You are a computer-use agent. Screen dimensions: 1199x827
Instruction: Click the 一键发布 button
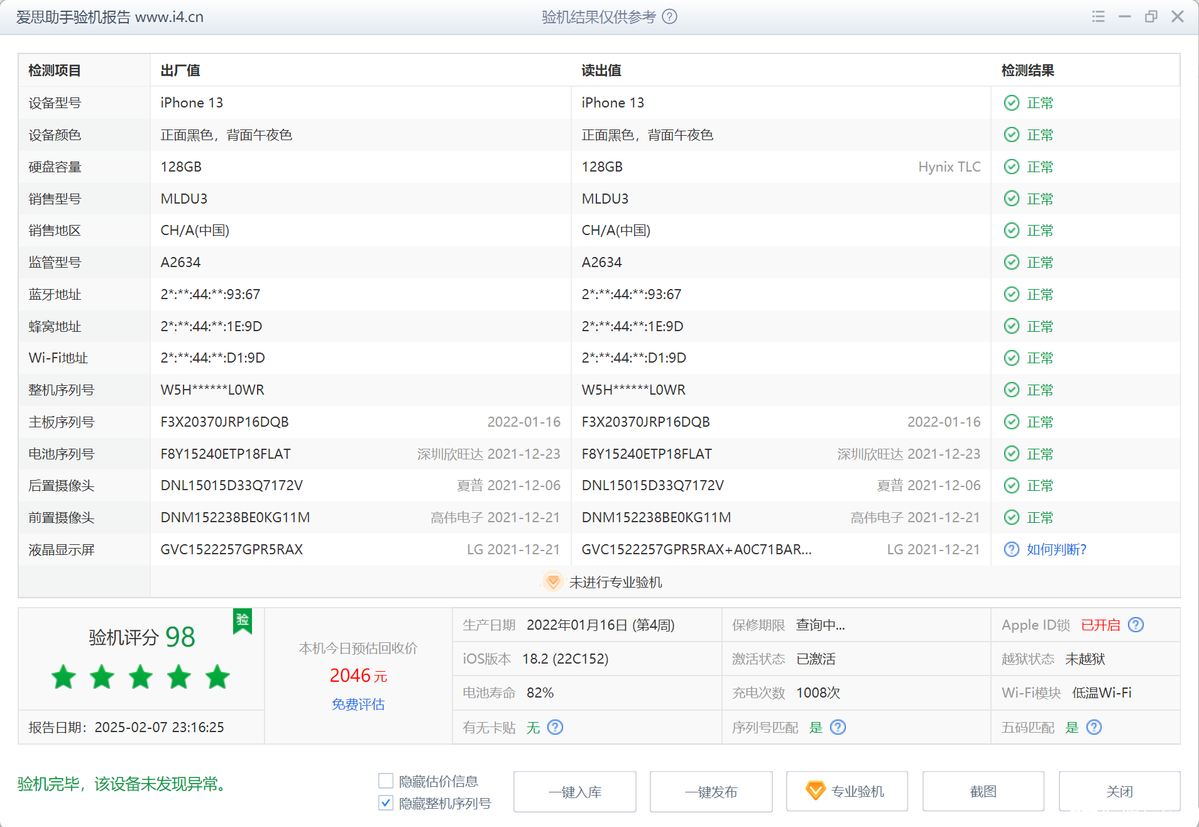click(x=710, y=792)
